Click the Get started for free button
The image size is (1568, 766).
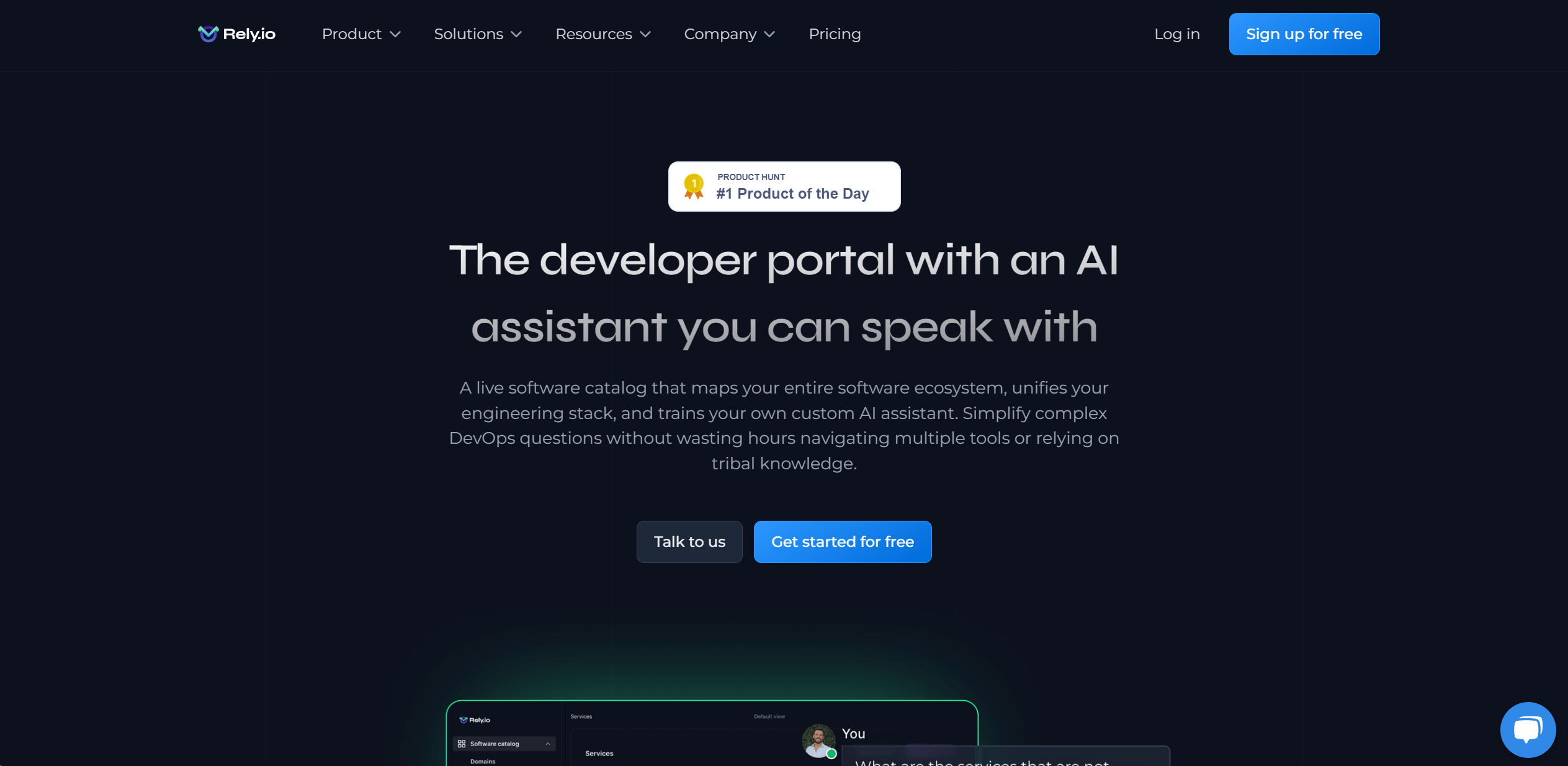click(842, 541)
